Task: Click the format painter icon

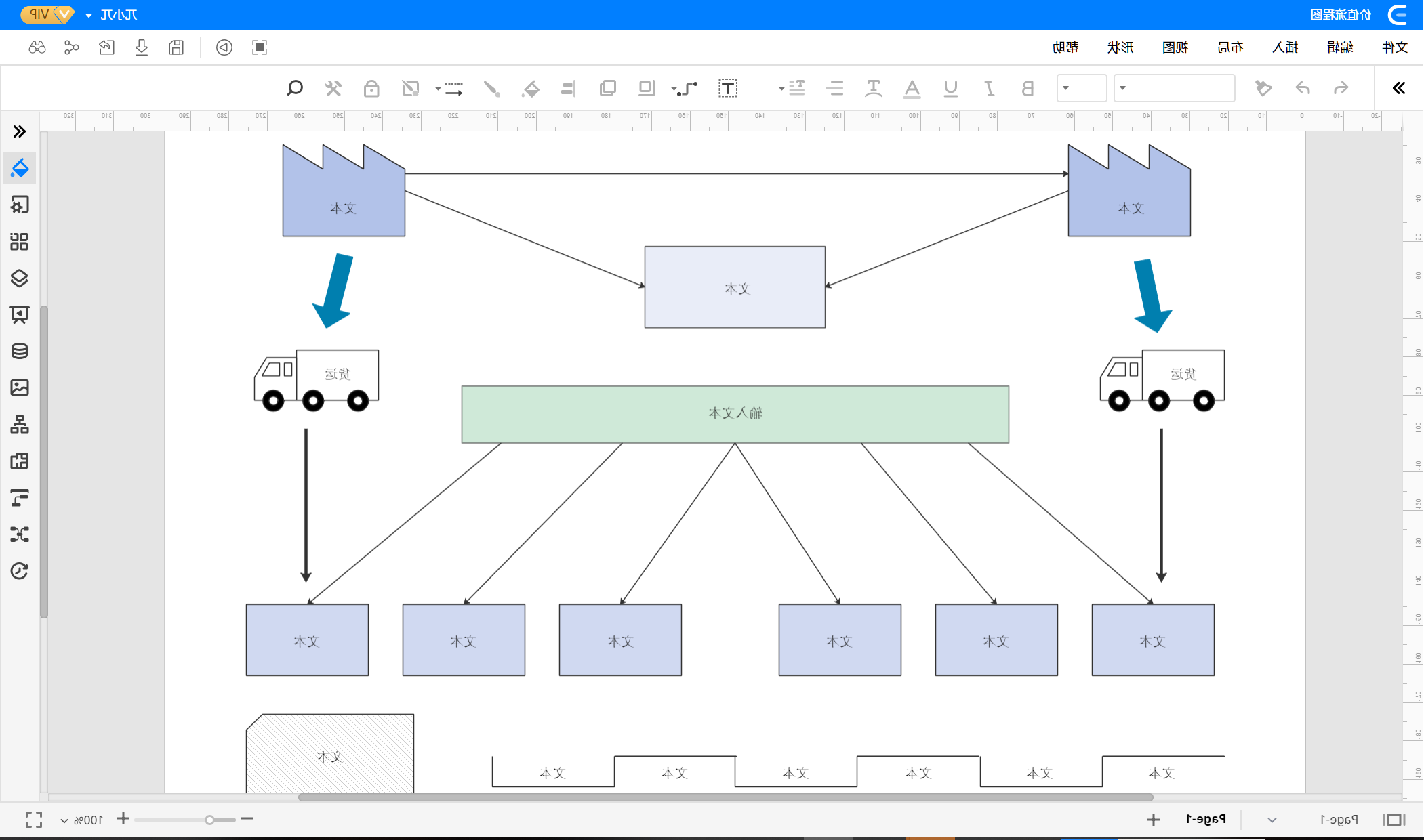Action: coord(1263,88)
